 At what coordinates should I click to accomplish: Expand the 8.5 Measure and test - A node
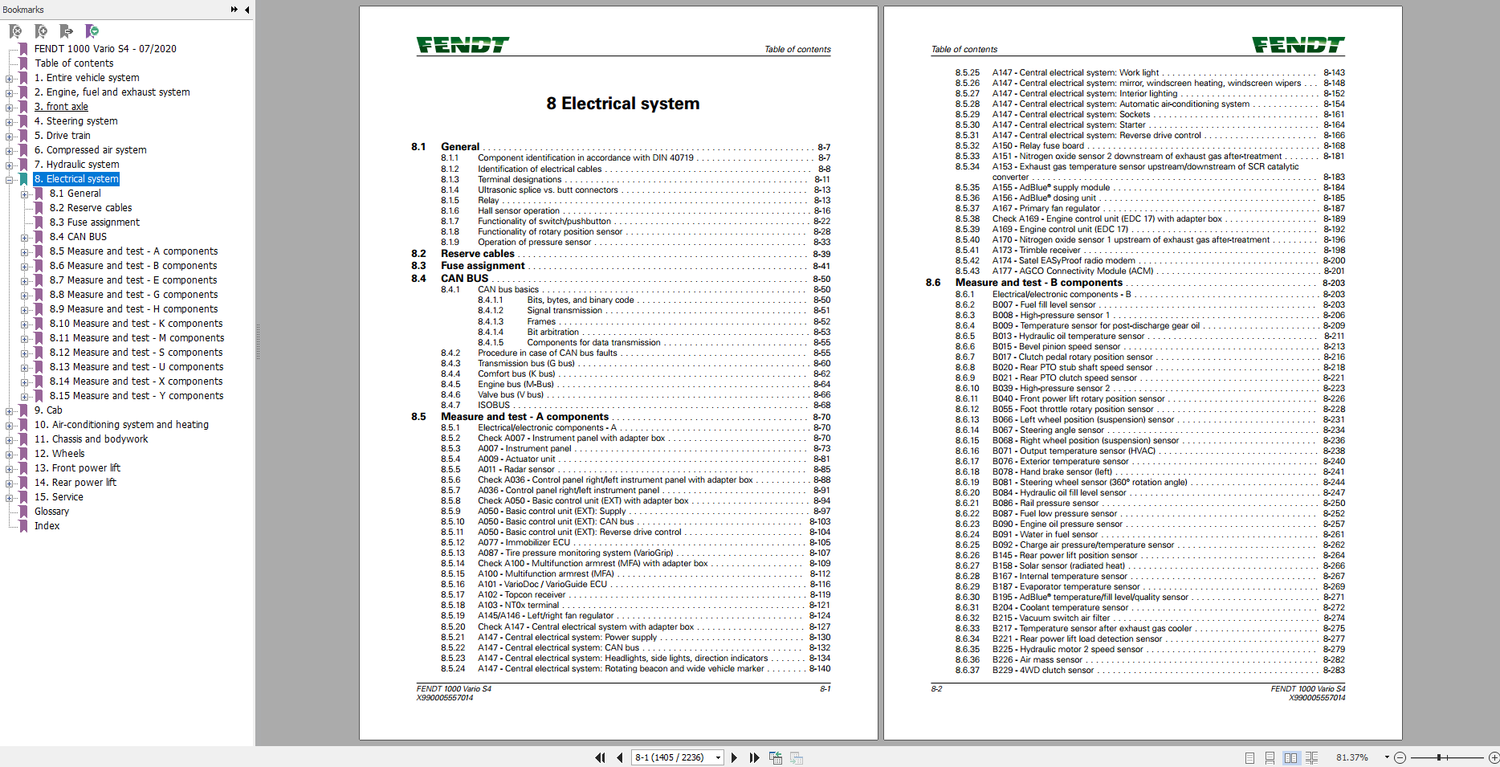coord(24,252)
